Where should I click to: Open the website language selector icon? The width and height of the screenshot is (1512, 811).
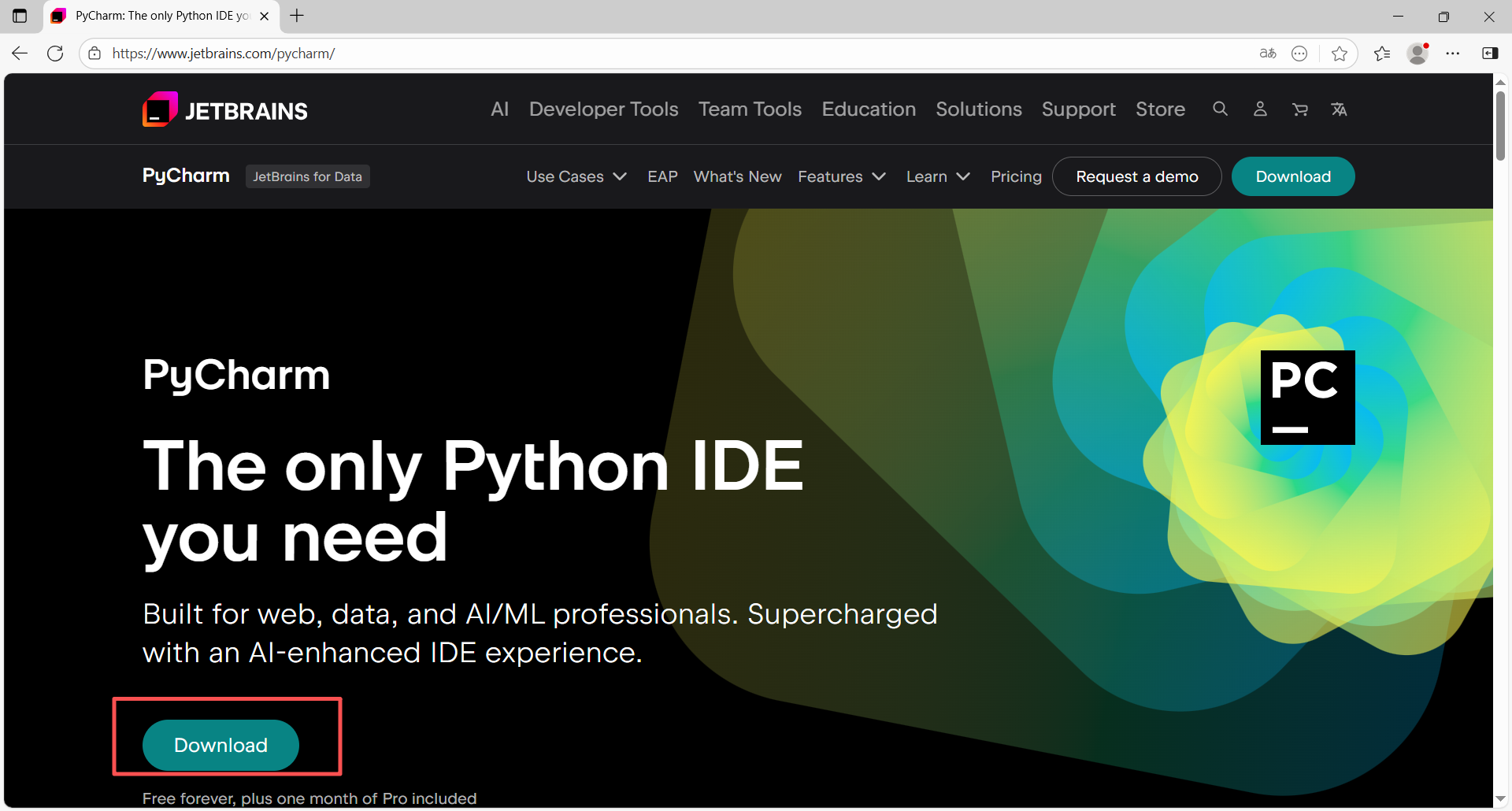[x=1339, y=109]
